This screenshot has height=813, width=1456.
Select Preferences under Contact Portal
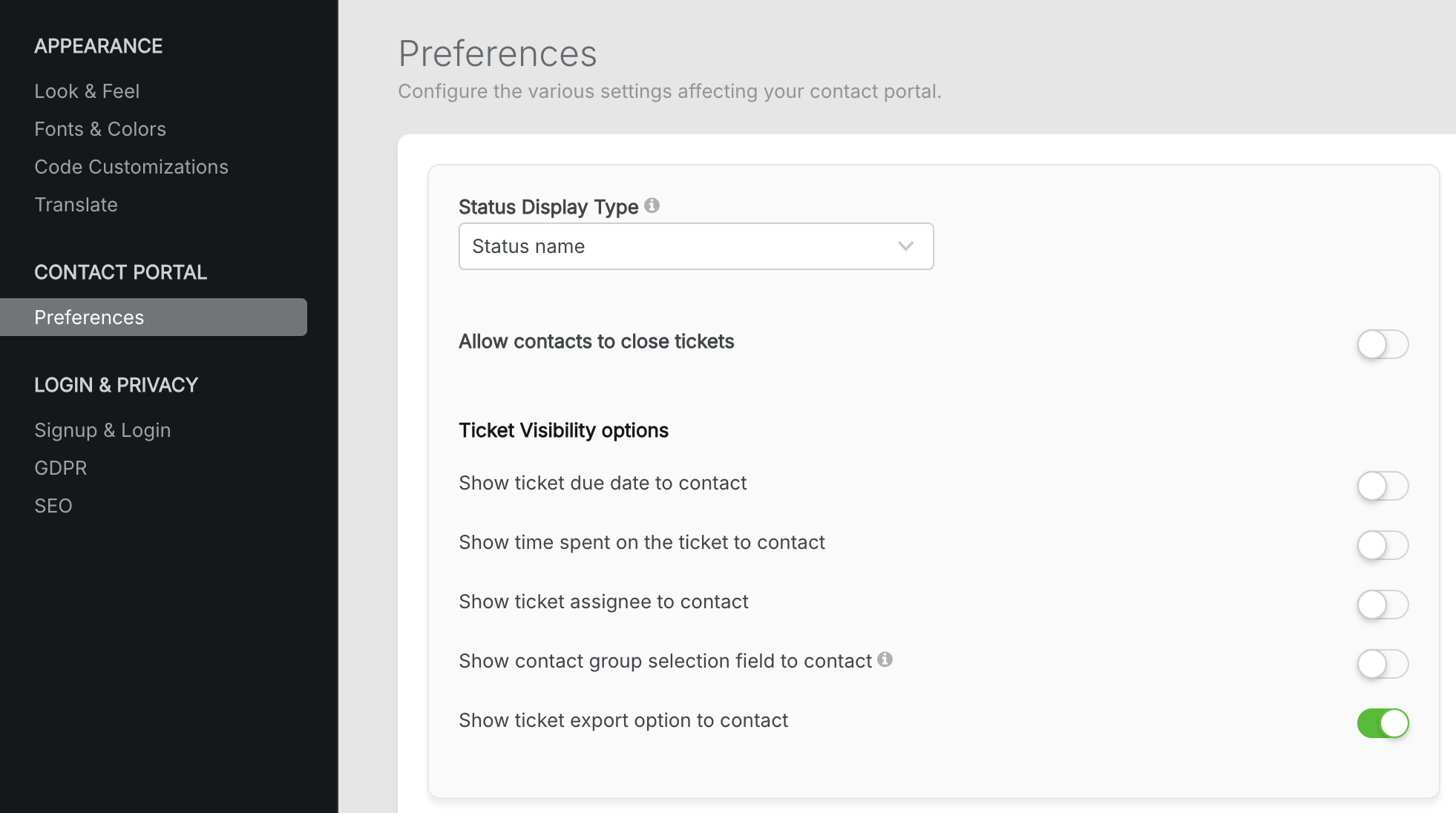[89, 317]
